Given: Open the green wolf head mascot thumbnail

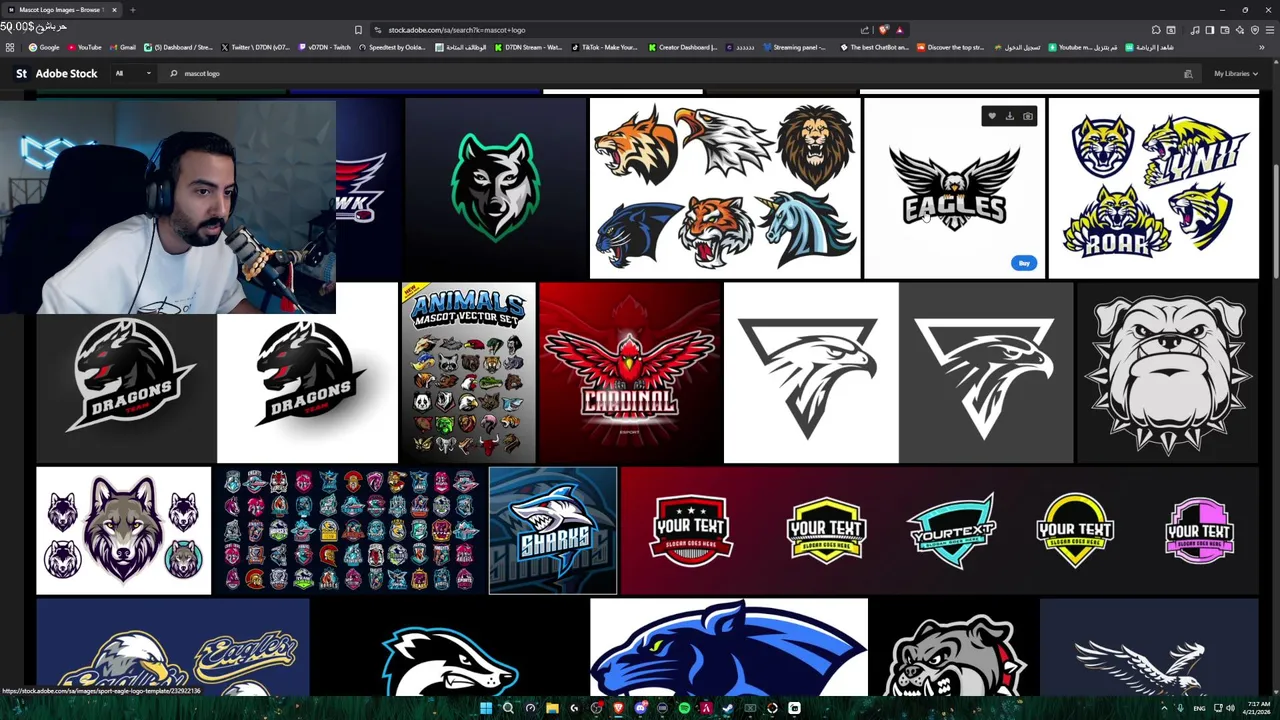Looking at the screenshot, I should [x=495, y=187].
